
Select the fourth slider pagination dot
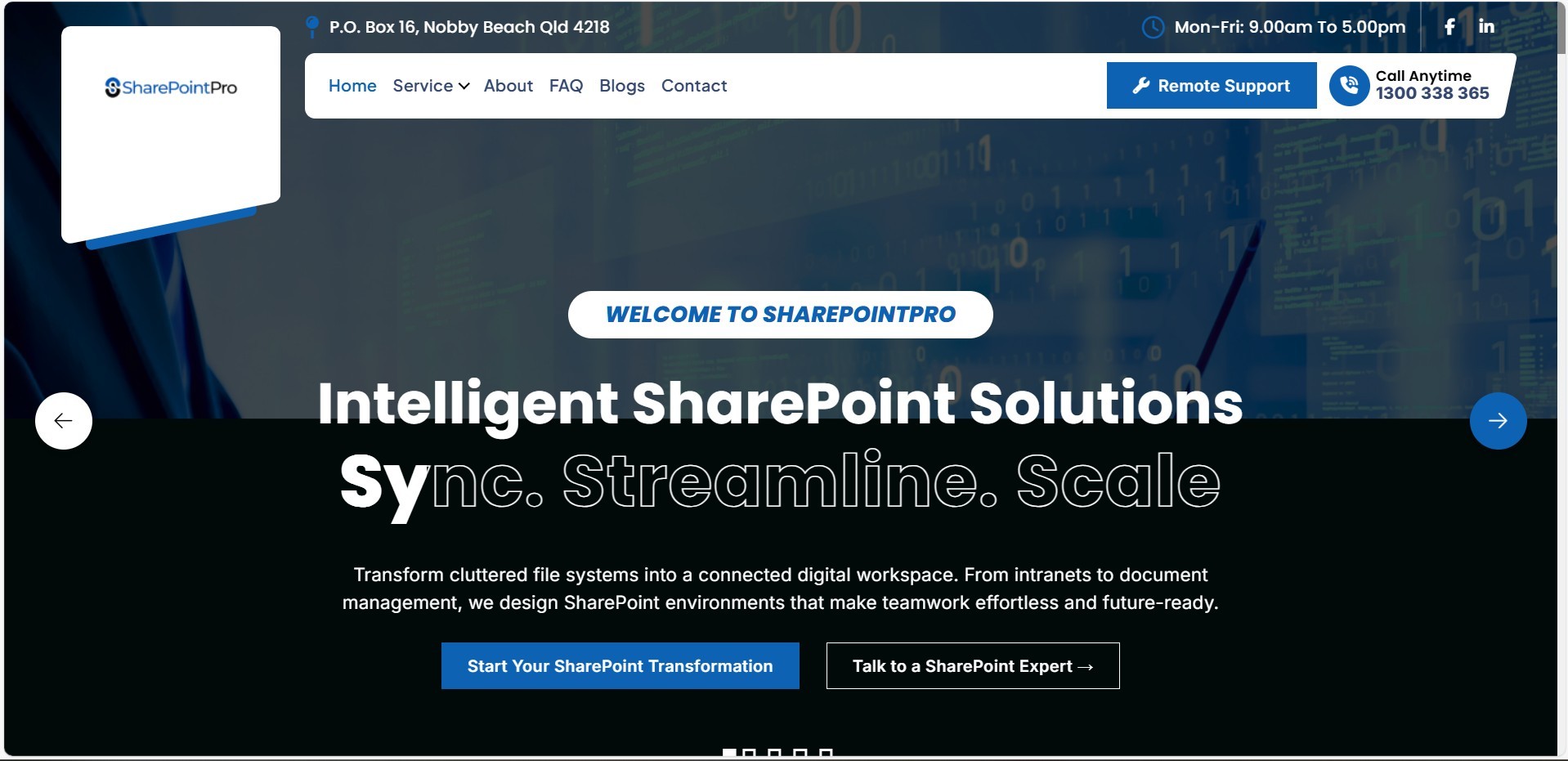[800, 753]
